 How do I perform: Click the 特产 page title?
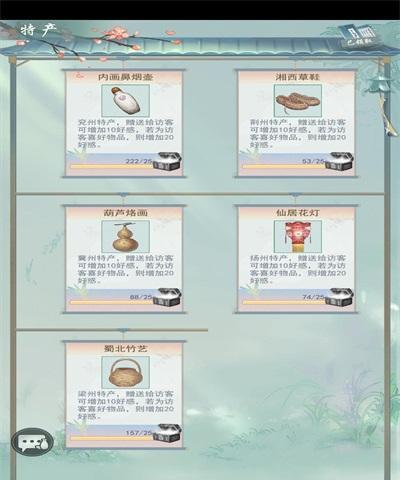click(x=38, y=30)
